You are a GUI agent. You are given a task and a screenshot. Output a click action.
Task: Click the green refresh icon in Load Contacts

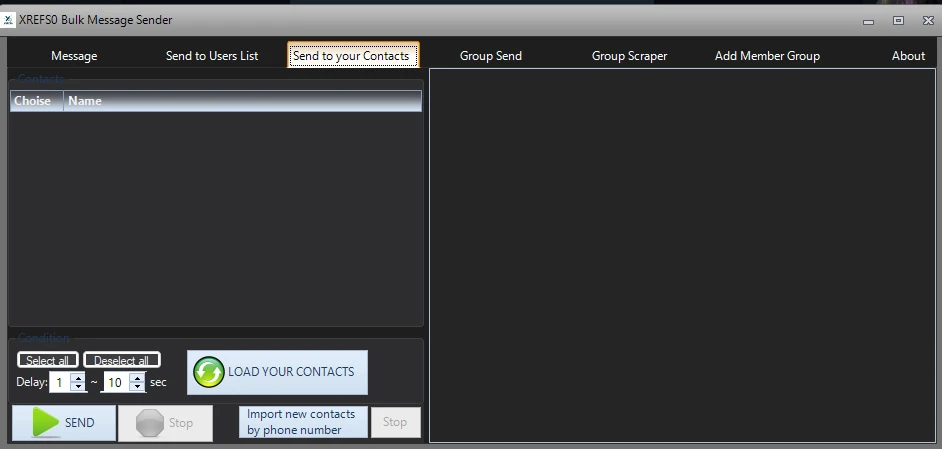tap(208, 372)
